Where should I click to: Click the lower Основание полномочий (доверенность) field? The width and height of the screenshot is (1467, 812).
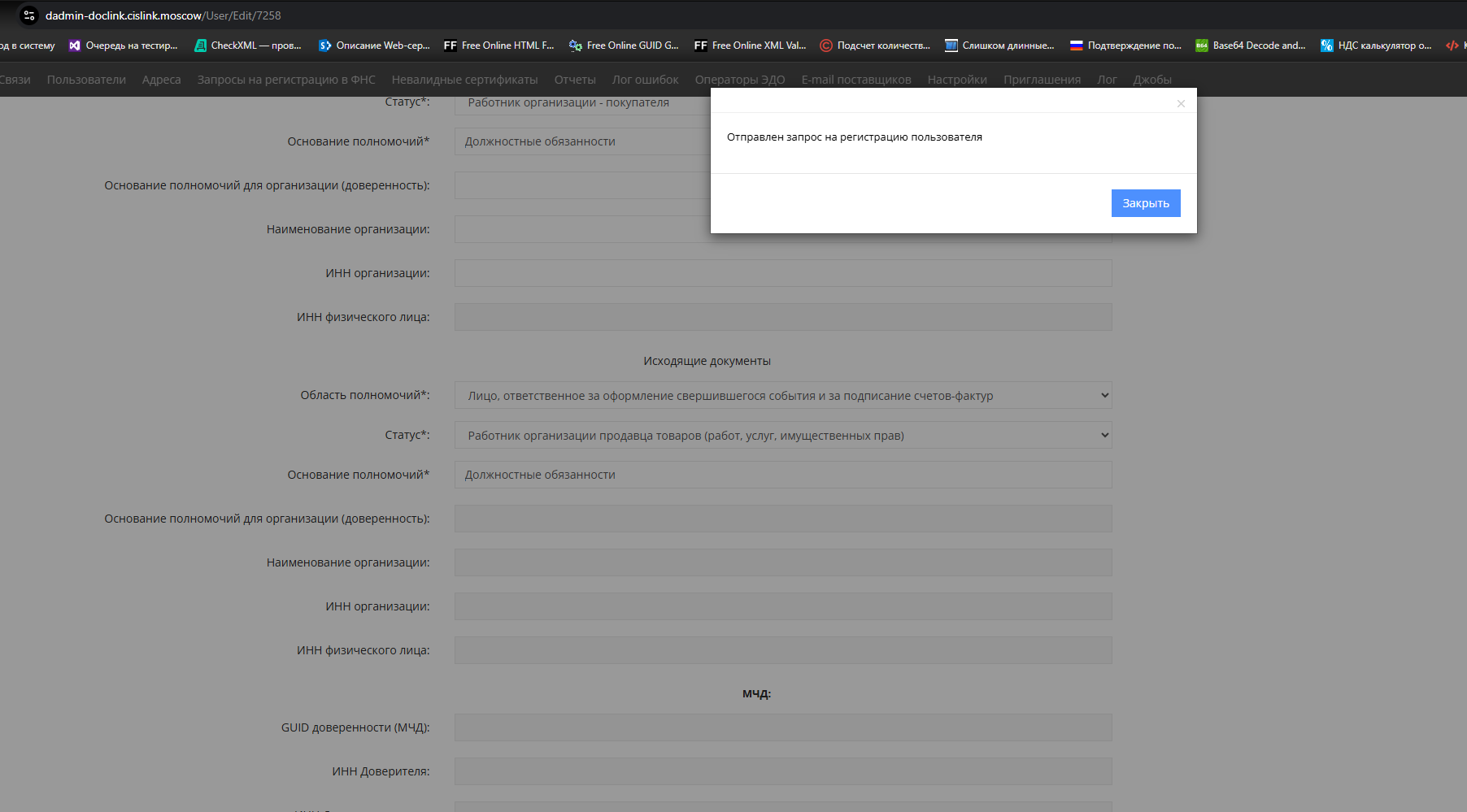(783, 519)
